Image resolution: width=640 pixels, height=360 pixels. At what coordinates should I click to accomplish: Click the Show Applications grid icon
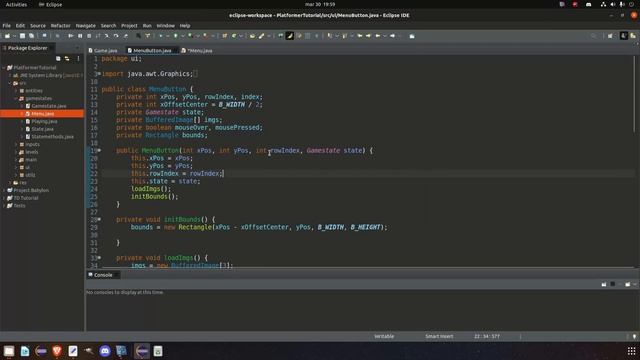click(x=631, y=351)
